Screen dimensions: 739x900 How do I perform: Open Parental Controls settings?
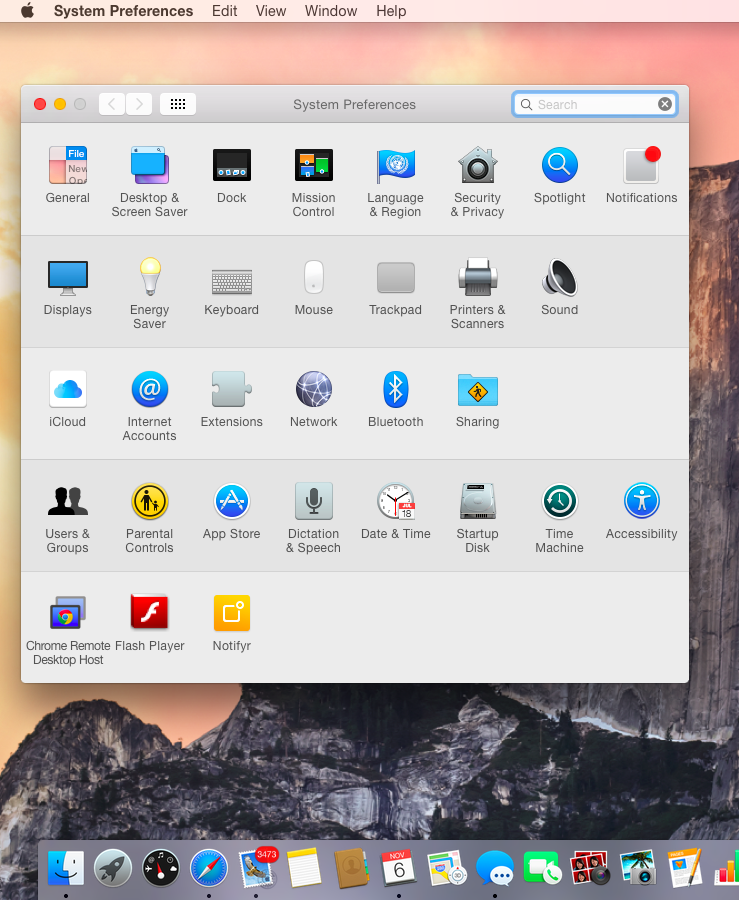click(150, 502)
